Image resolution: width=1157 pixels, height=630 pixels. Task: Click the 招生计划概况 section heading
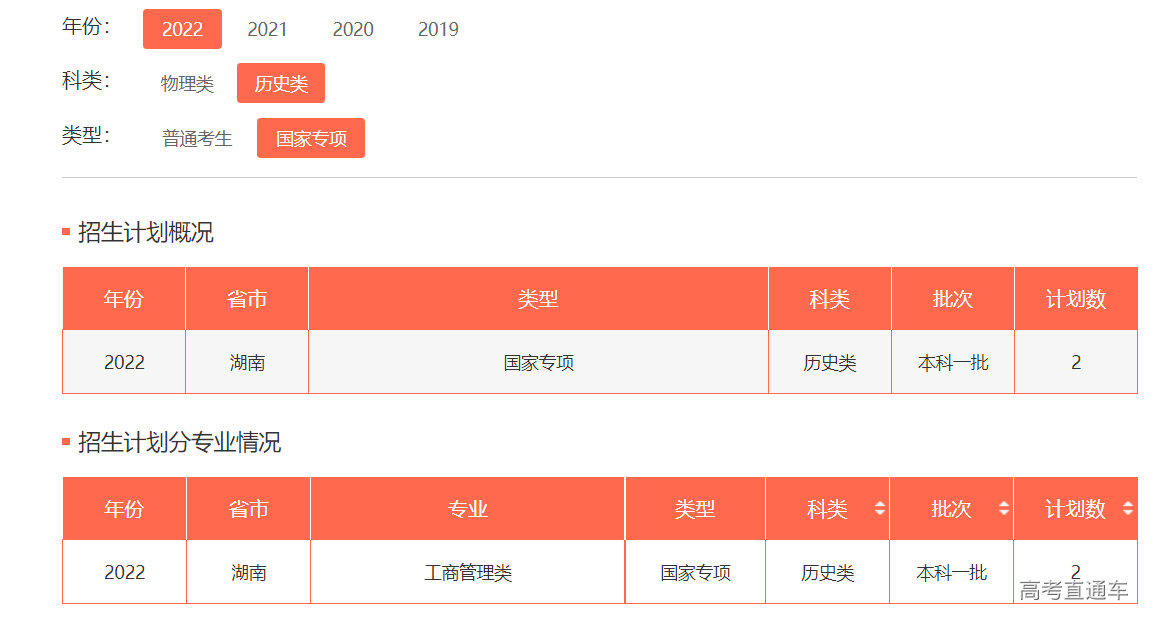tap(146, 233)
